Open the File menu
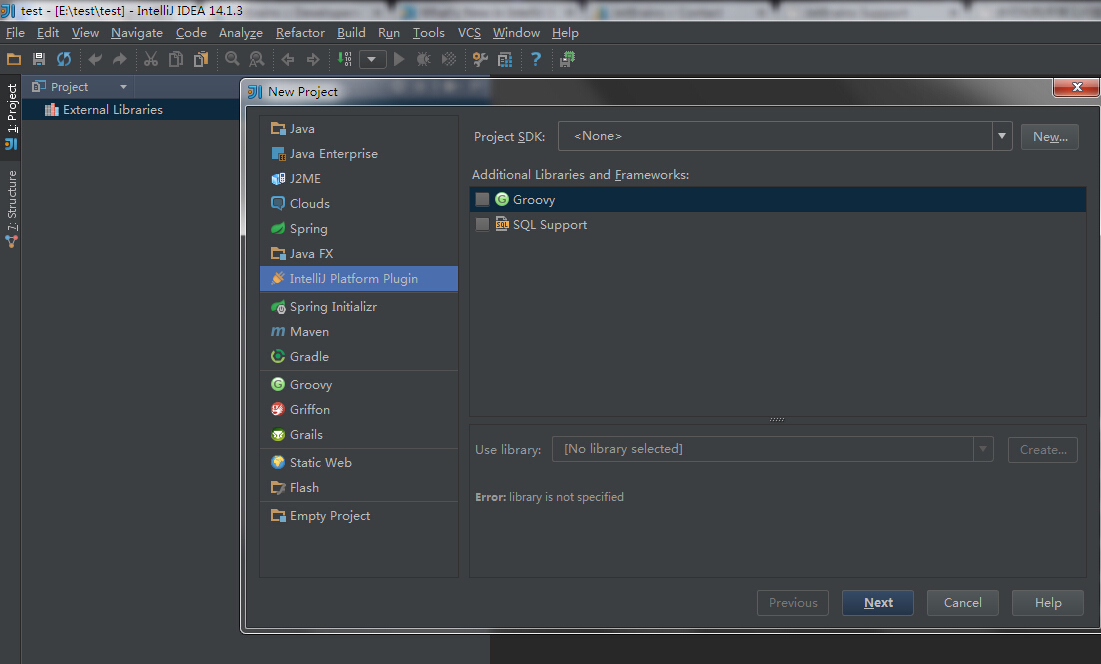1101x664 pixels. 15,33
